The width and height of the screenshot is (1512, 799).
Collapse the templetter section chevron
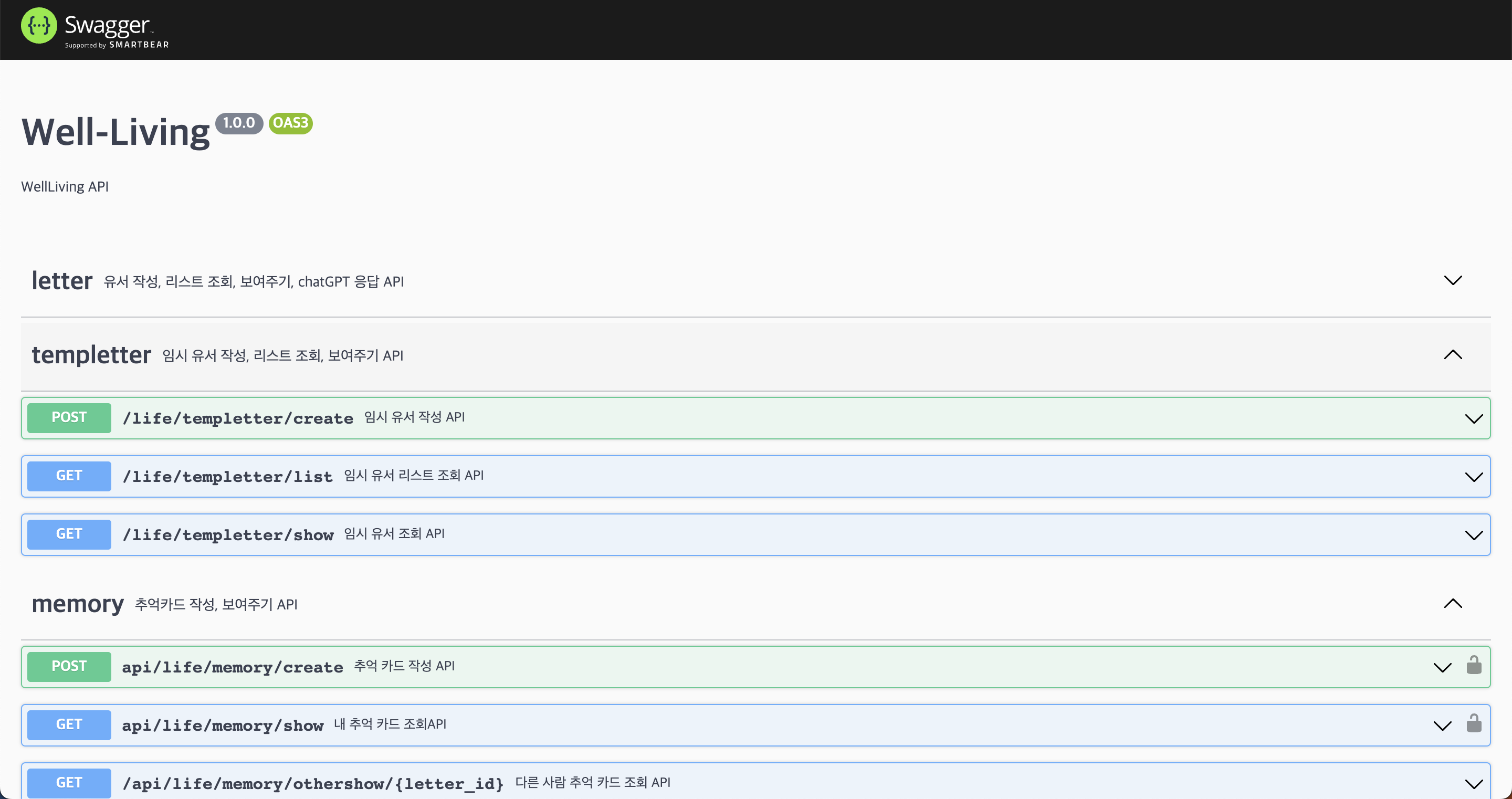[1453, 354]
